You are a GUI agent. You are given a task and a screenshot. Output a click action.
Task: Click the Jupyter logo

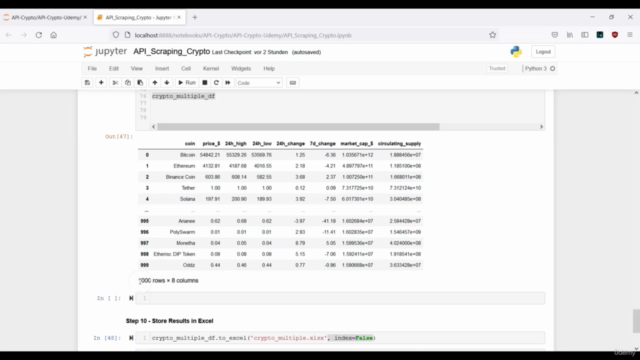coord(105,51)
